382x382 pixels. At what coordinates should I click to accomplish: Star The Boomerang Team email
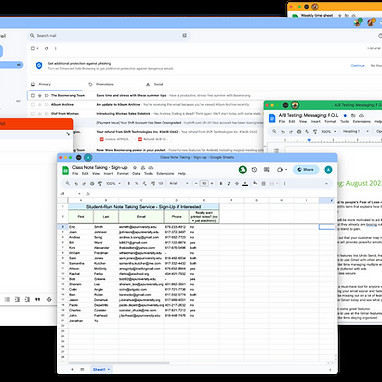pos(40,96)
